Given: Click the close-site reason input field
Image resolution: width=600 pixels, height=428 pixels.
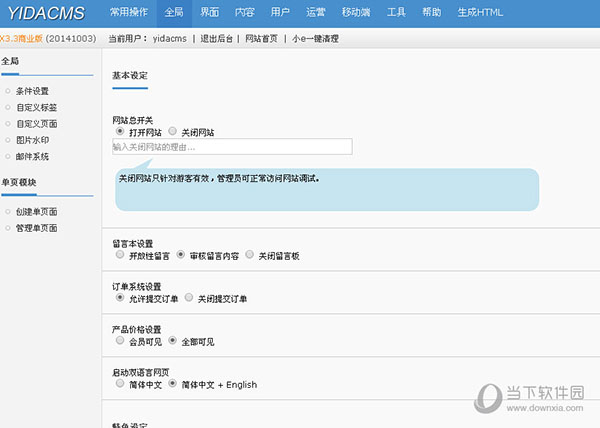Looking at the screenshot, I should (232, 147).
